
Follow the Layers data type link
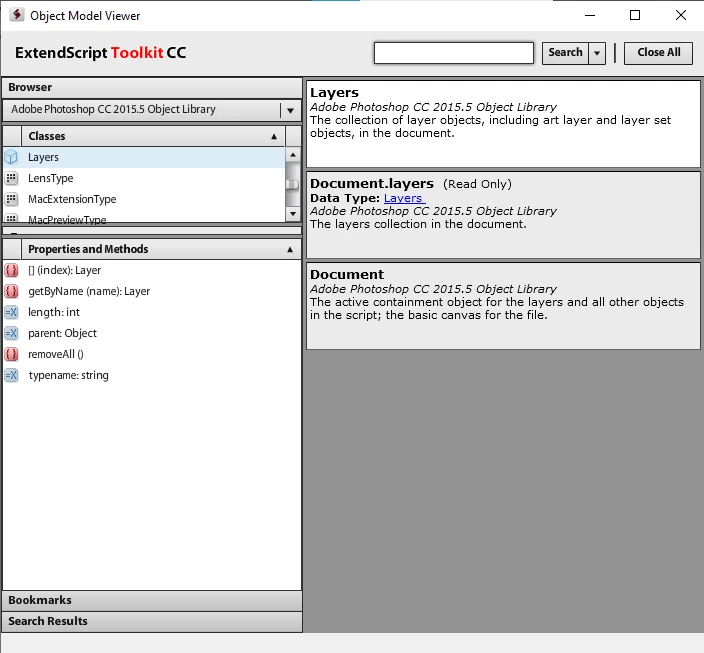point(404,198)
